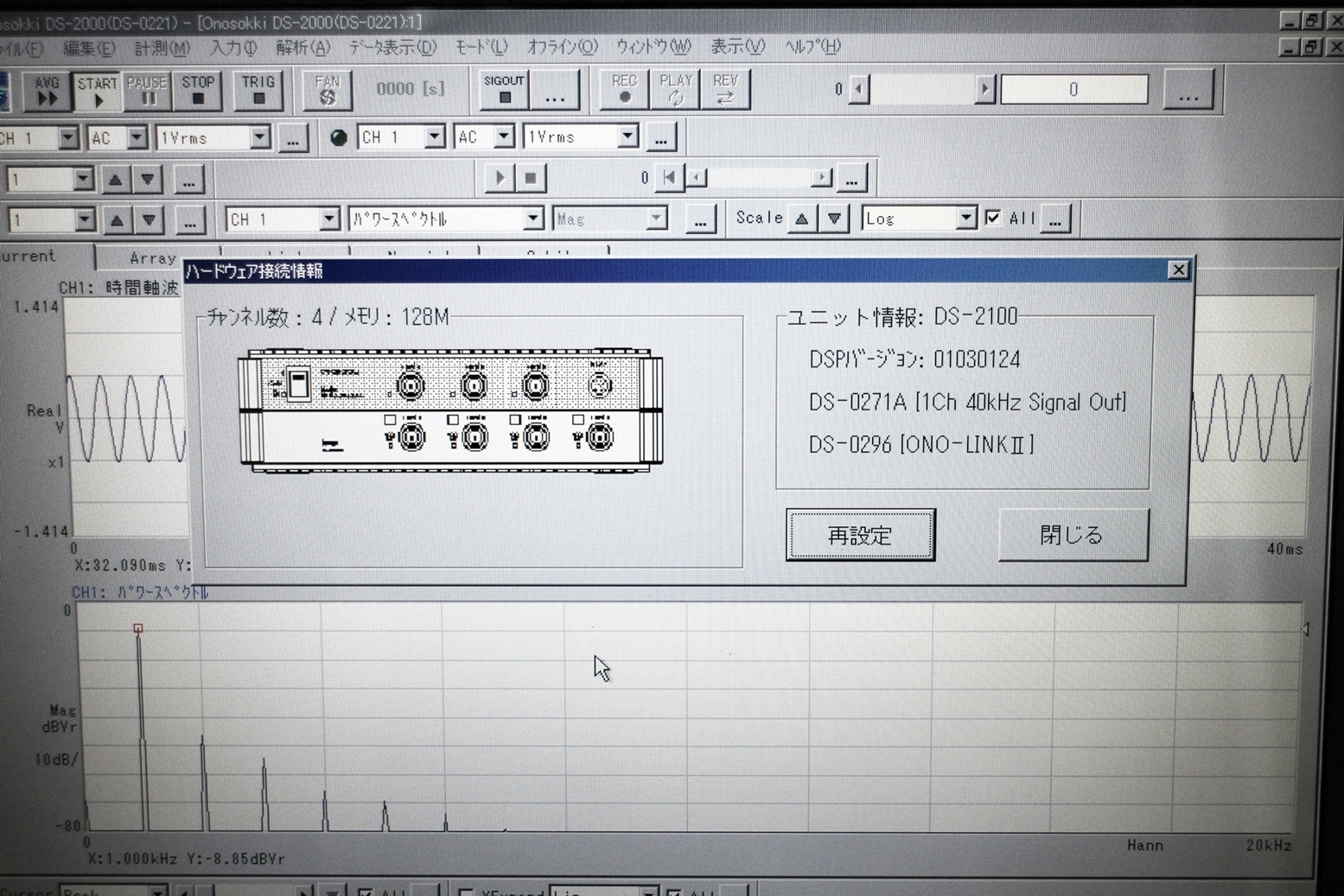Click the top toolbar field showing 0
Image resolution: width=1344 pixels, height=896 pixels.
(1073, 90)
